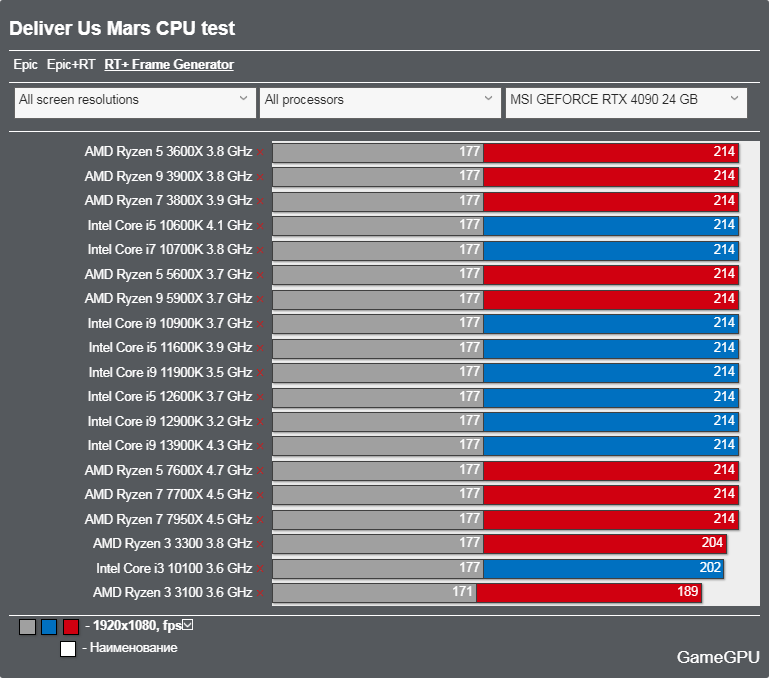Click the blue legend color swatch

(49, 626)
